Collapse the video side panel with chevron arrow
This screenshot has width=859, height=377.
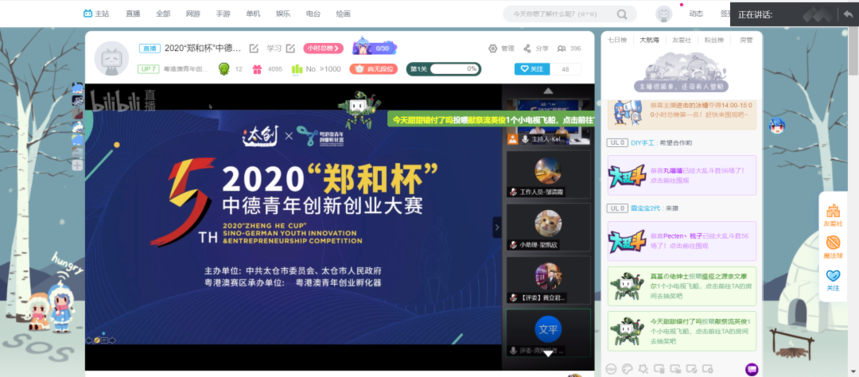pyautogui.click(x=497, y=227)
